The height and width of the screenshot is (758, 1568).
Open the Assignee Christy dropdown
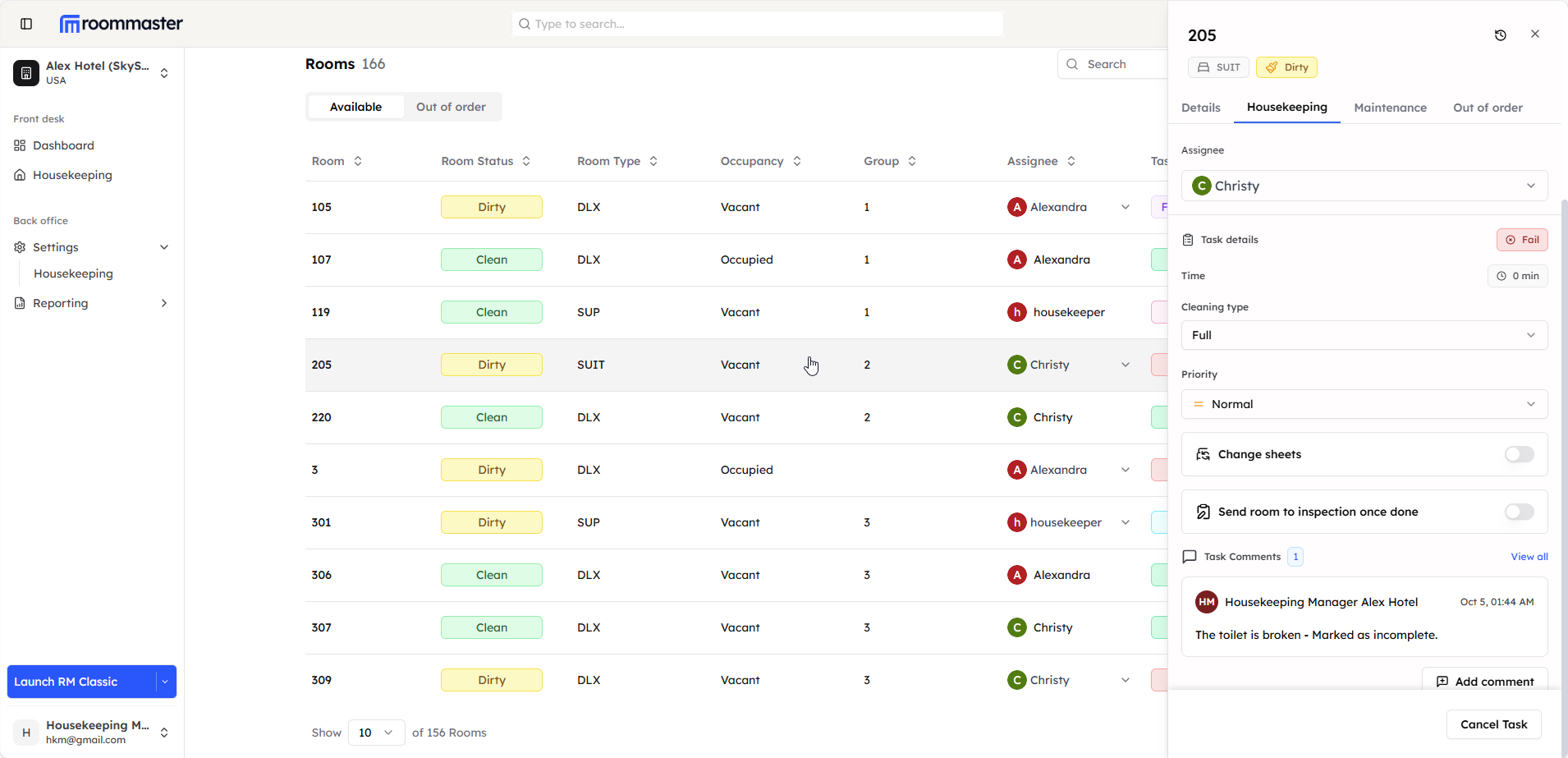pos(1364,186)
